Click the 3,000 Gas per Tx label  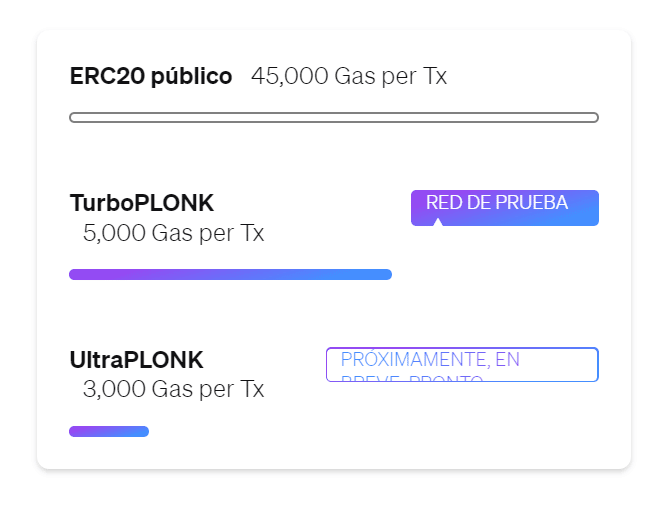(173, 390)
